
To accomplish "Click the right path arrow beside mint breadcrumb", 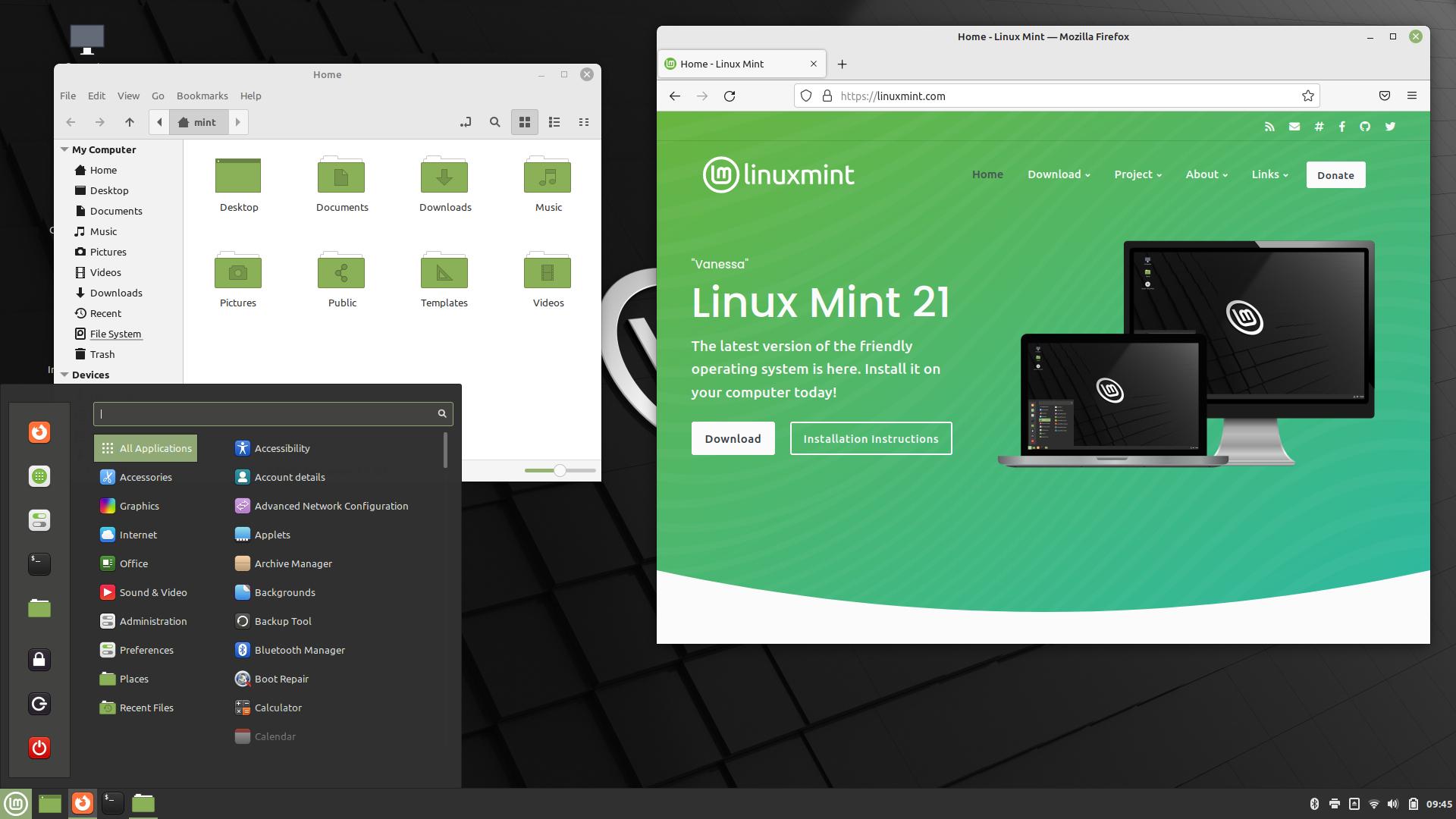I will point(237,122).
